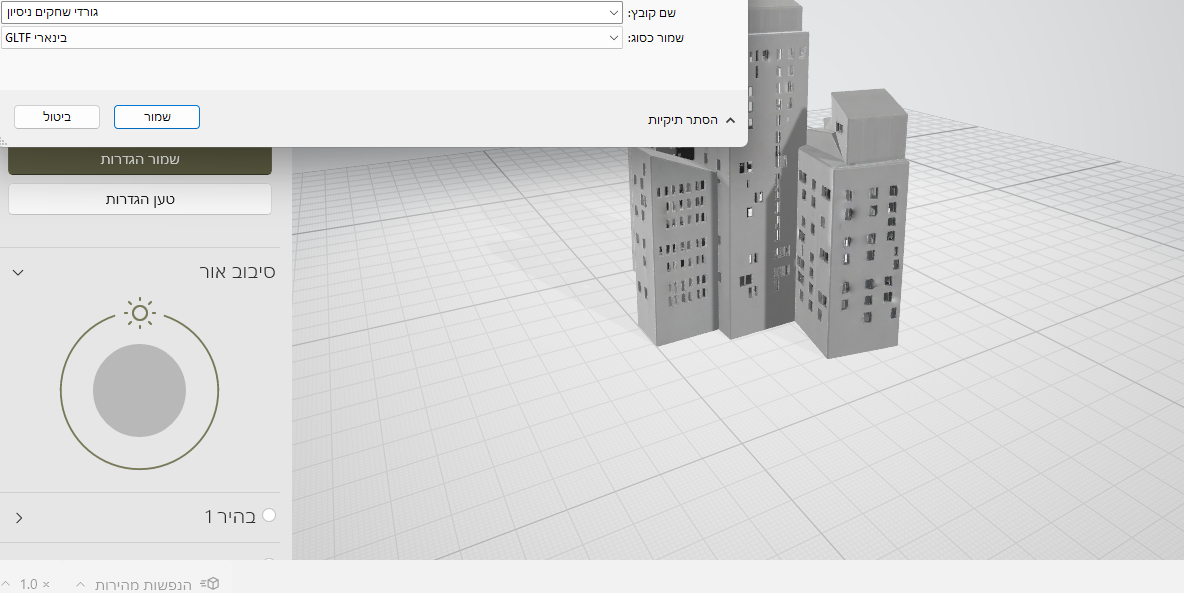This screenshot has height=593, width=1184.
Task: Click the circular light rotation ring outline
Action: 62,390
